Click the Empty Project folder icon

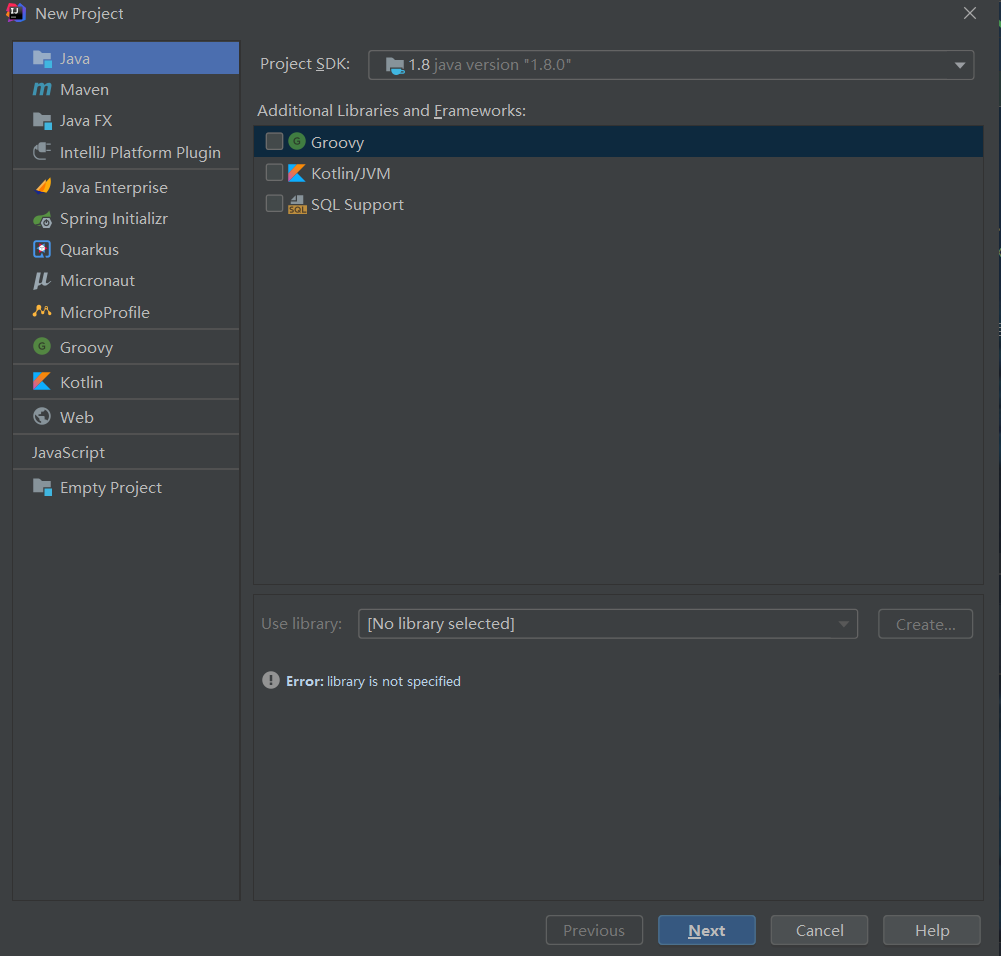(x=42, y=488)
